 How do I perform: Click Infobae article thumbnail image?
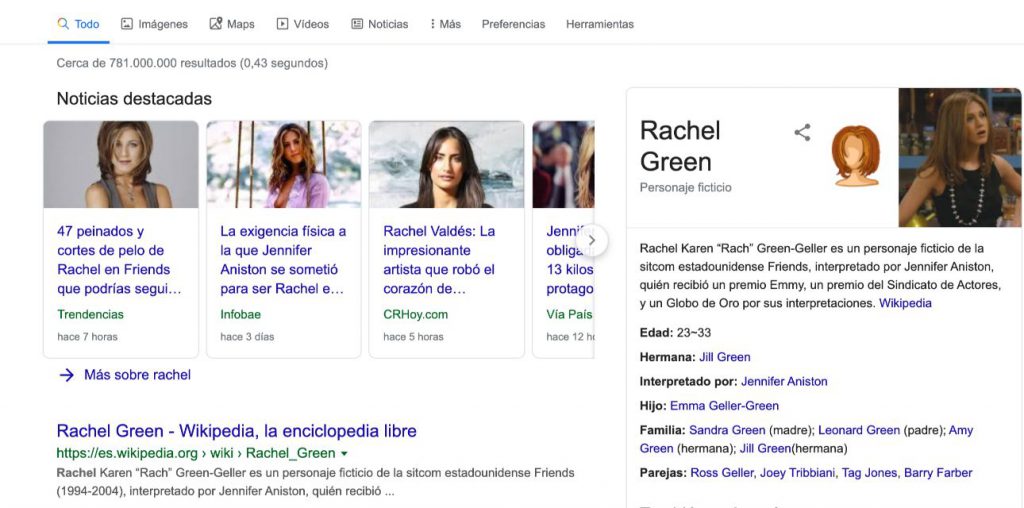pos(283,165)
